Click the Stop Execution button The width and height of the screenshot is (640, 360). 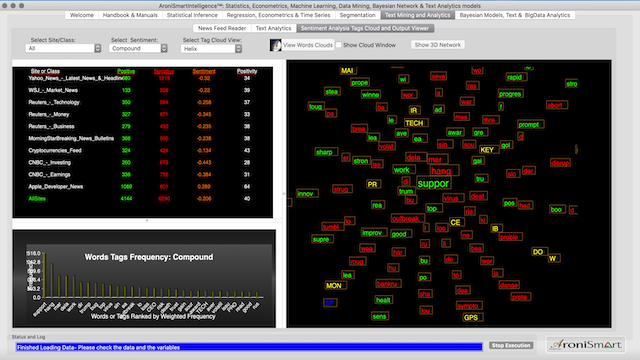(511, 345)
